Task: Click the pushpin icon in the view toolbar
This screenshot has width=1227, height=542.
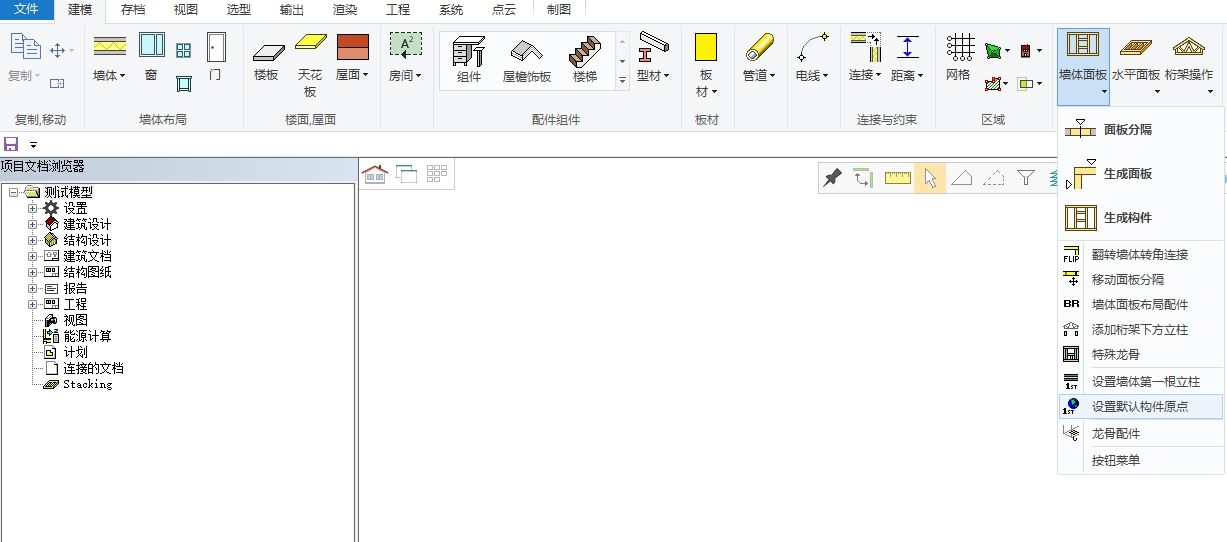Action: point(832,178)
